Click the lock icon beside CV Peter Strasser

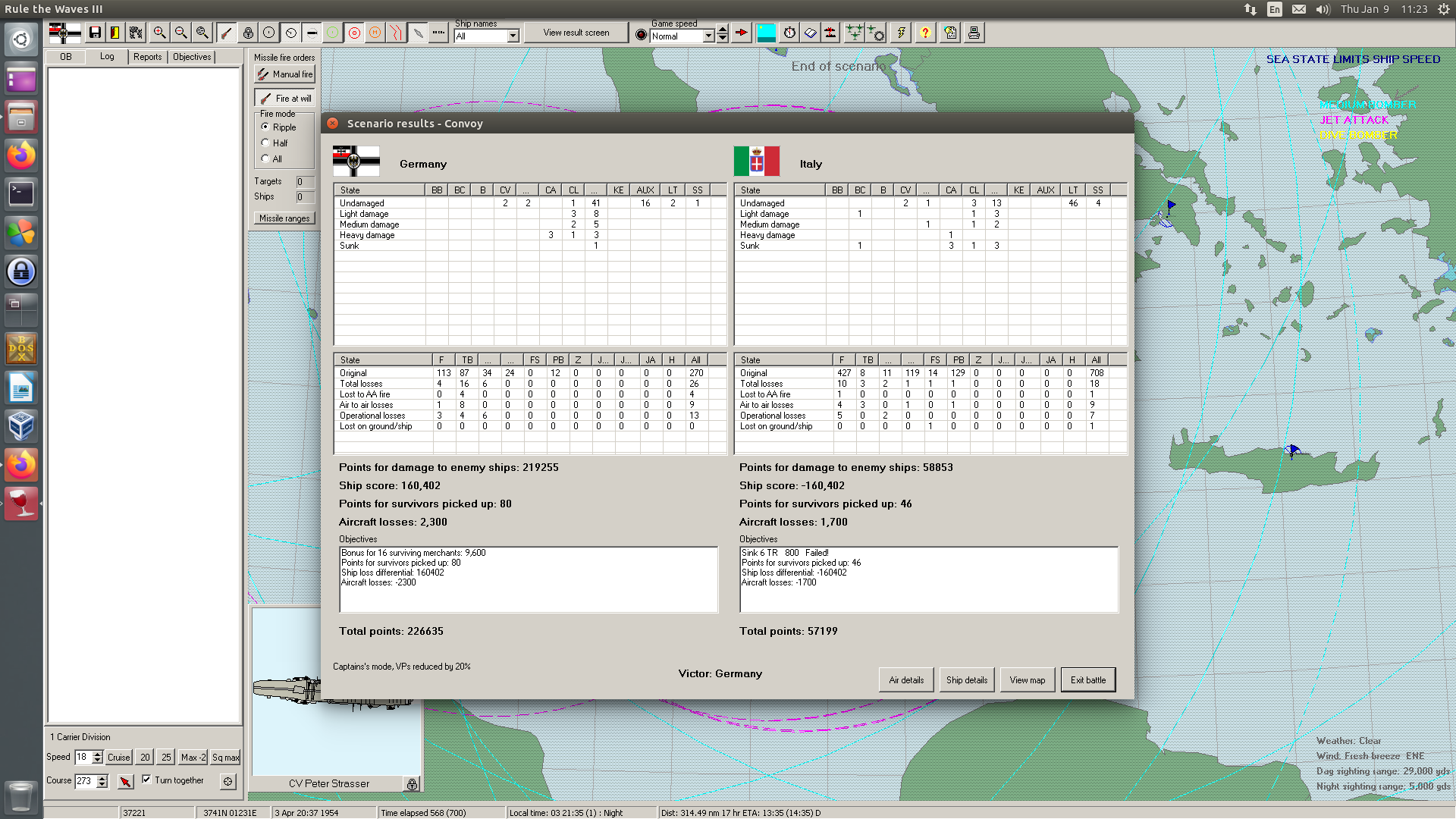412,784
